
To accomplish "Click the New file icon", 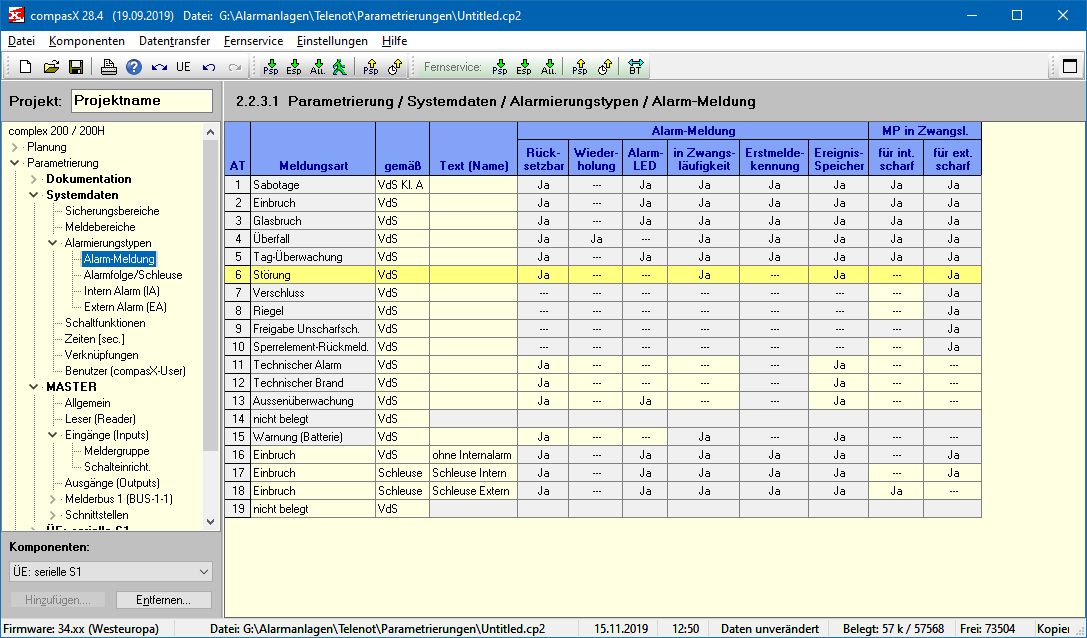I will tap(26, 67).
